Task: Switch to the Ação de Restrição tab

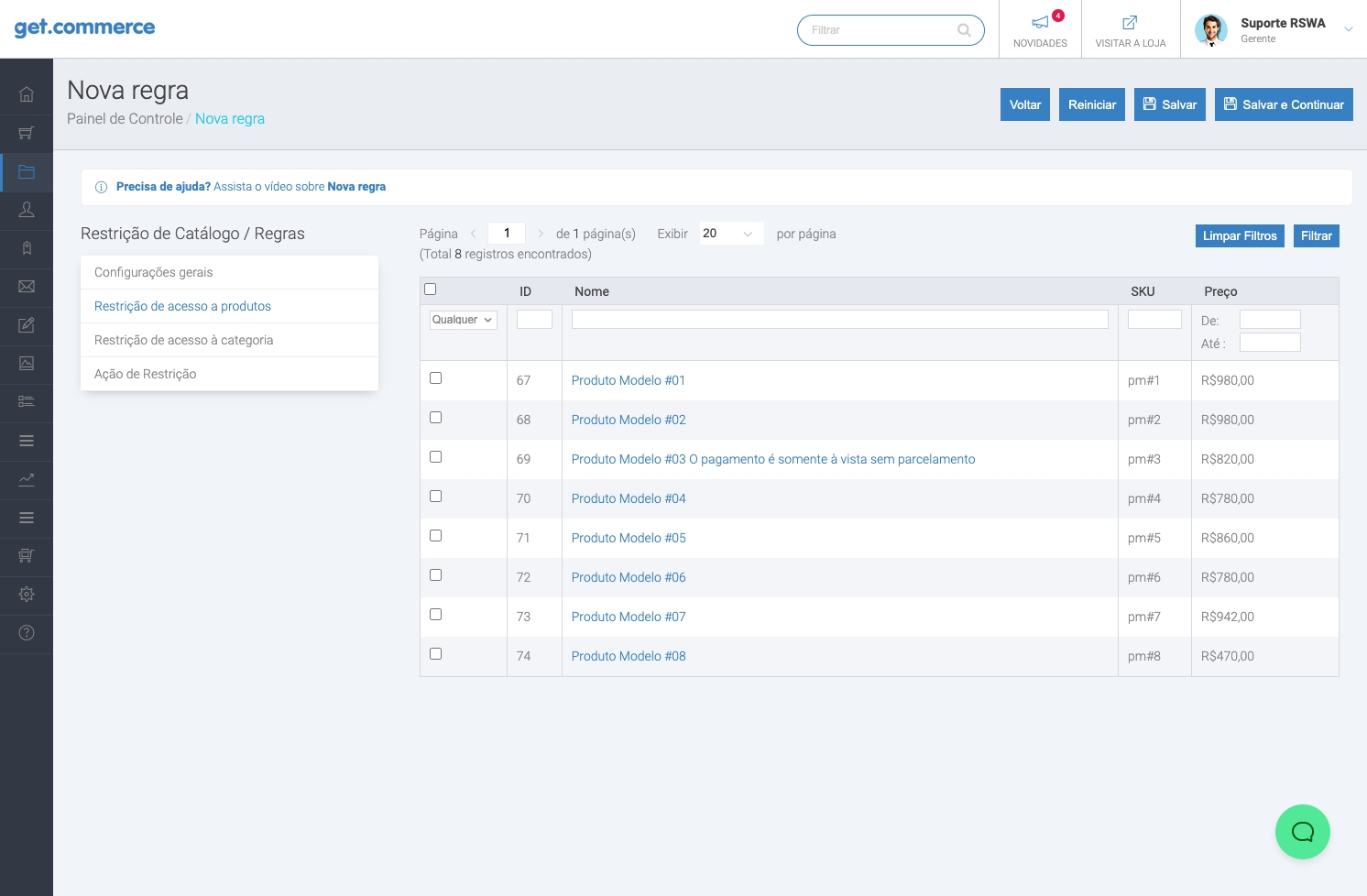Action: click(146, 374)
